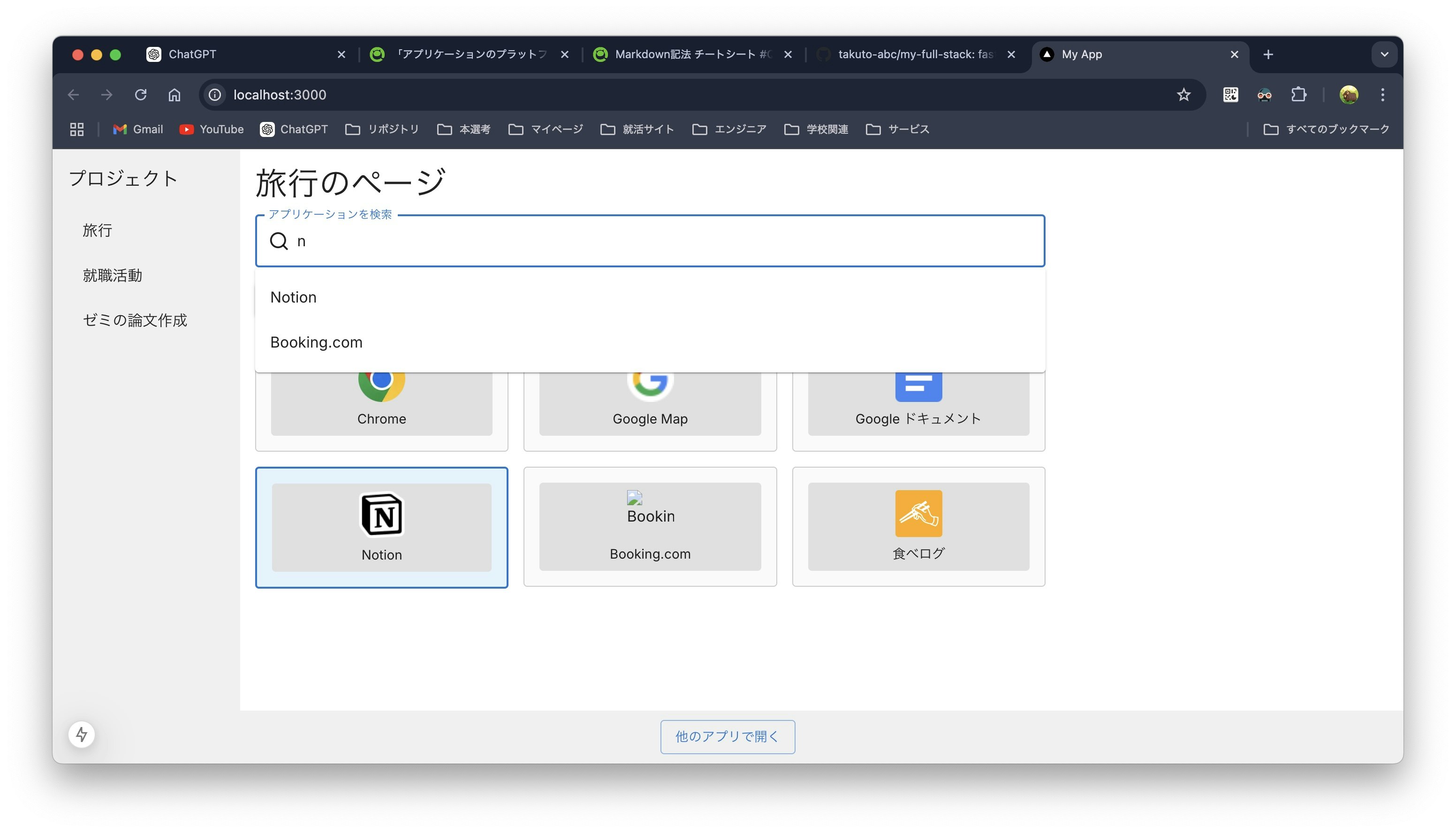Reload the localhost page
Viewport: 1456px width, 833px height.
[141, 95]
